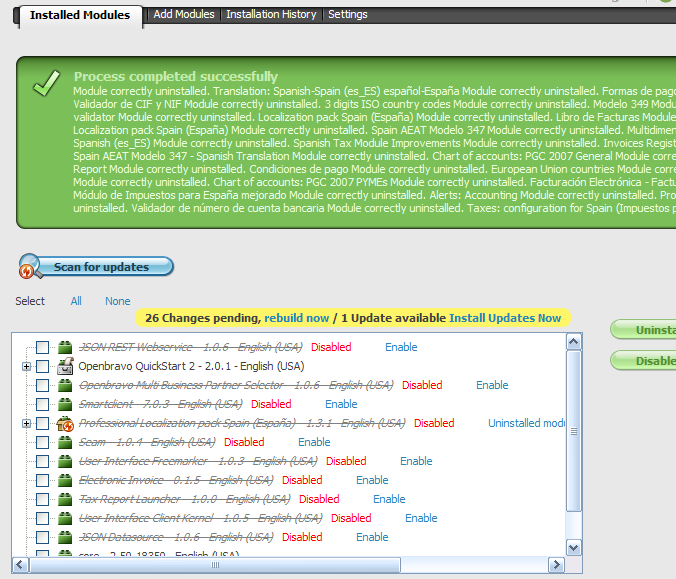
Task: Click the Process completed successfully heading
Action: [175, 76]
